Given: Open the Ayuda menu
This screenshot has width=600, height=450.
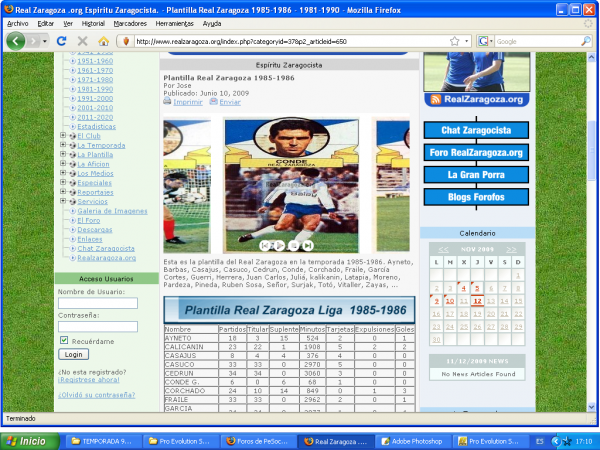Looking at the screenshot, I should coord(212,24).
